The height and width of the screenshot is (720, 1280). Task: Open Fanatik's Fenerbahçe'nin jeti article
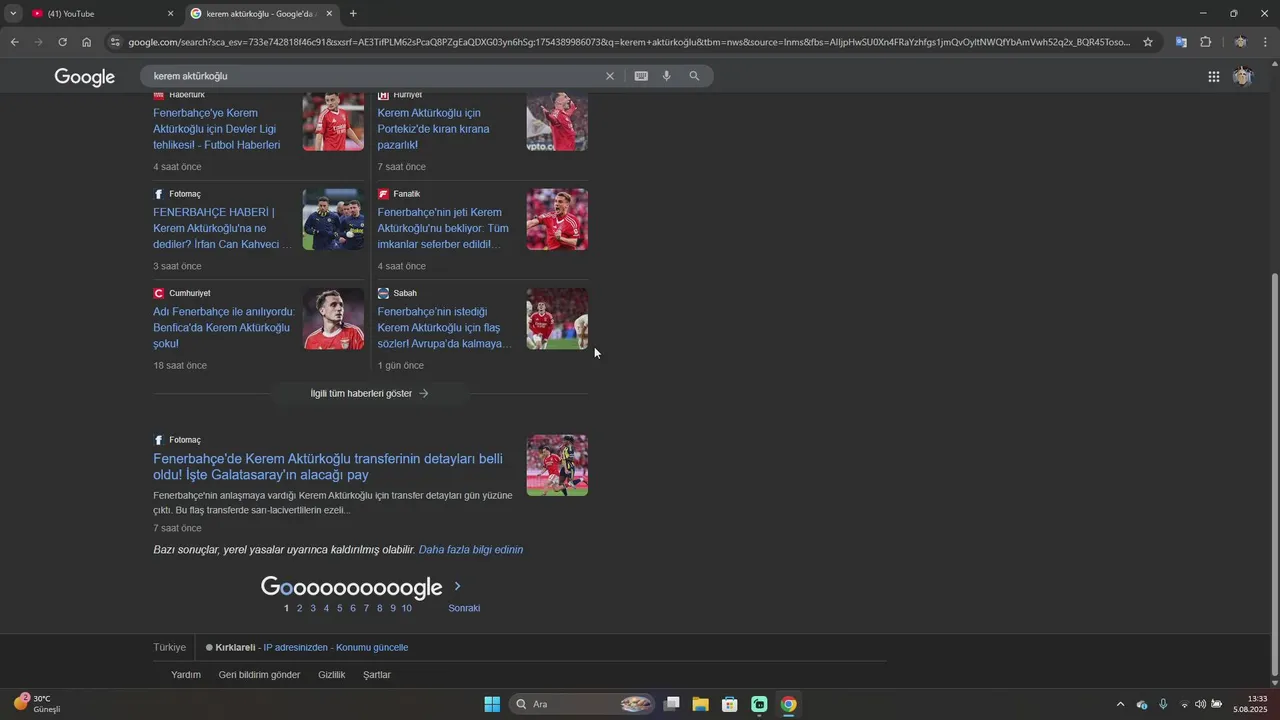click(443, 228)
